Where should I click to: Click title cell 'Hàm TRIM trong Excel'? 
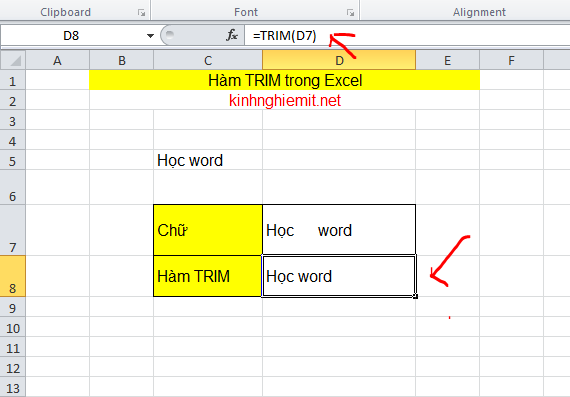tap(285, 80)
